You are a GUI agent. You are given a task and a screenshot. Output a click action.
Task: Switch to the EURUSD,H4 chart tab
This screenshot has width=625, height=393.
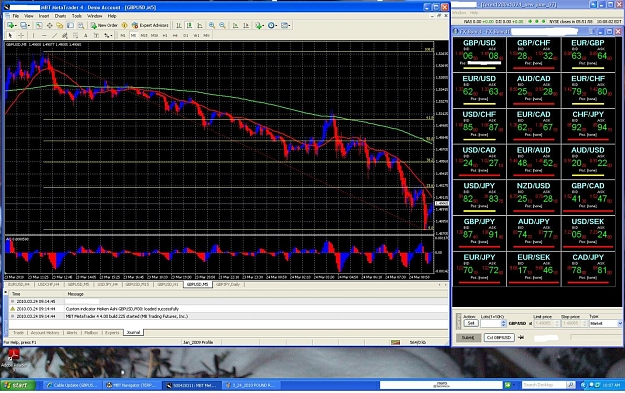click(x=19, y=285)
